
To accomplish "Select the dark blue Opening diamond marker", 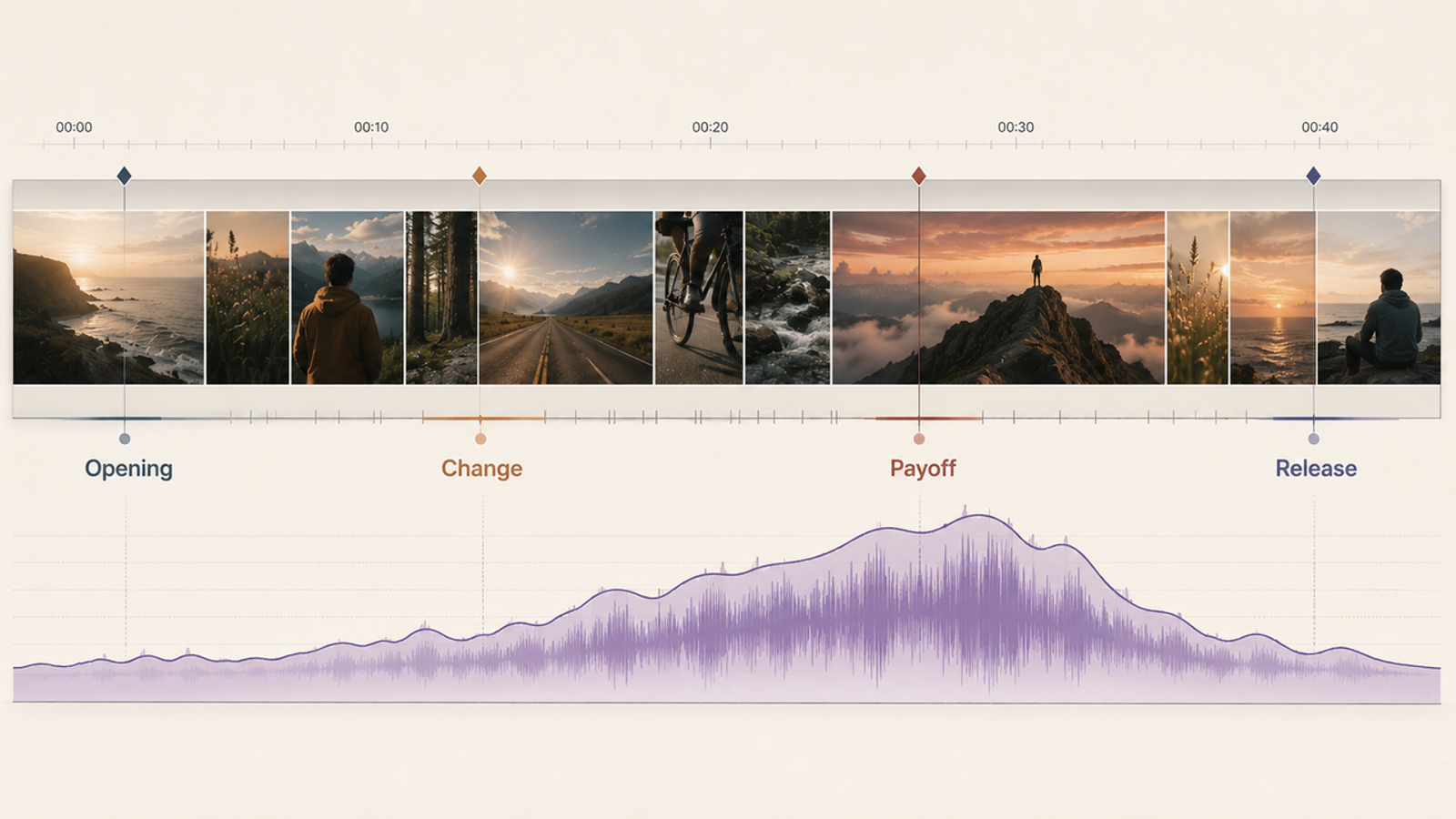I will tap(124, 176).
